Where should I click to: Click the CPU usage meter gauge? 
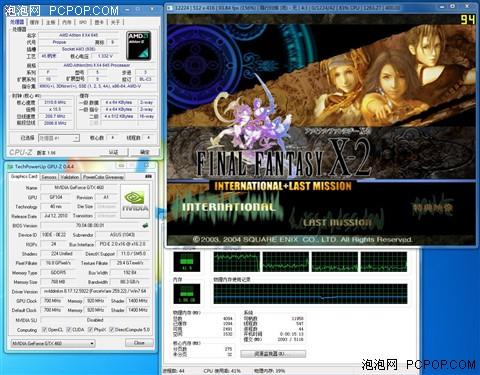coord(187,261)
